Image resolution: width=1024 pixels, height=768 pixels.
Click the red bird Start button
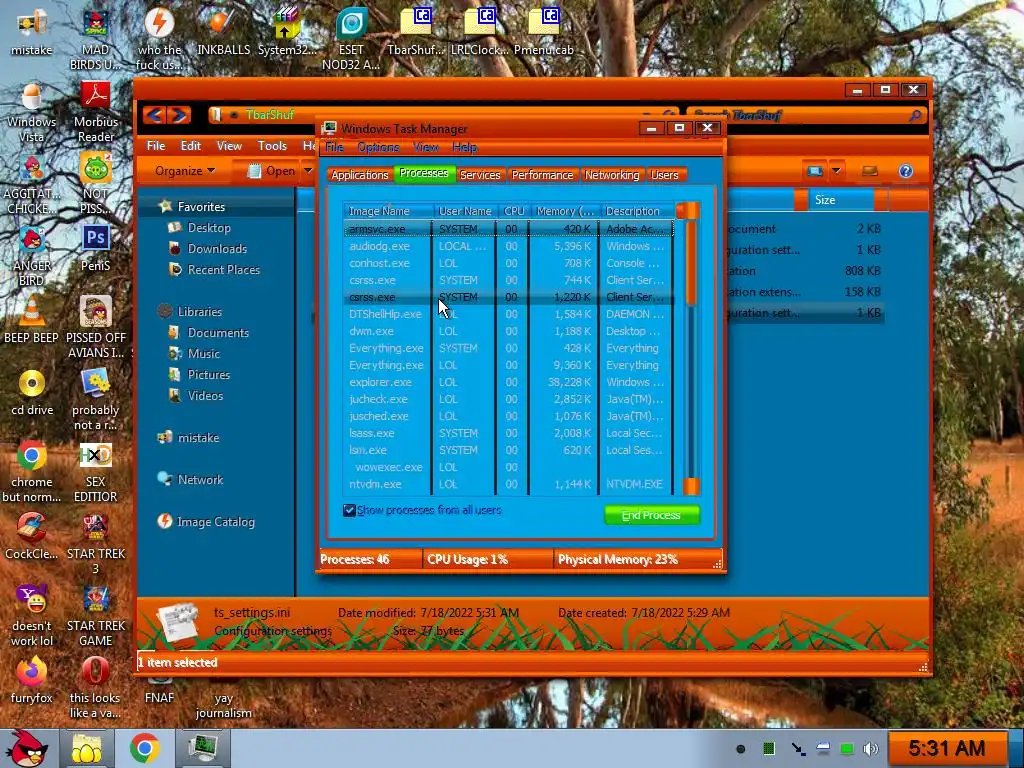(26, 748)
